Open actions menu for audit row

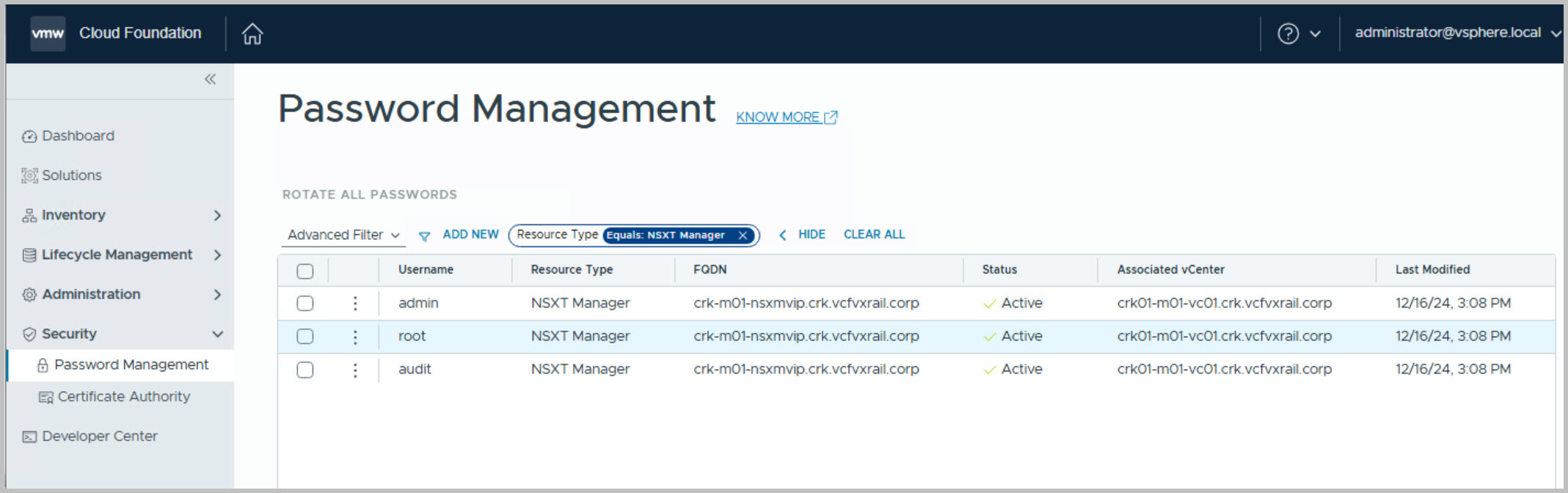(355, 370)
